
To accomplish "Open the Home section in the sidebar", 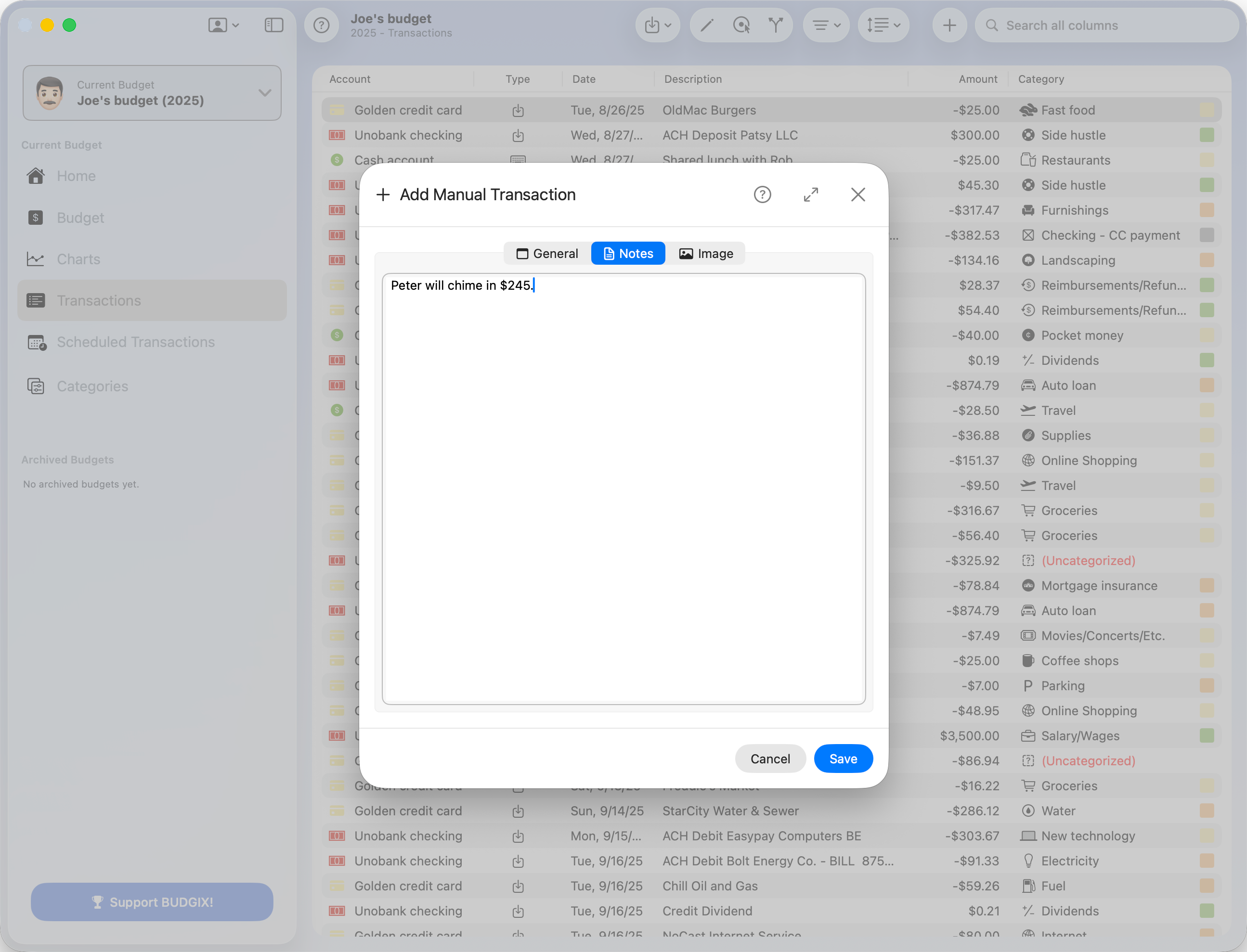I will (x=76, y=176).
